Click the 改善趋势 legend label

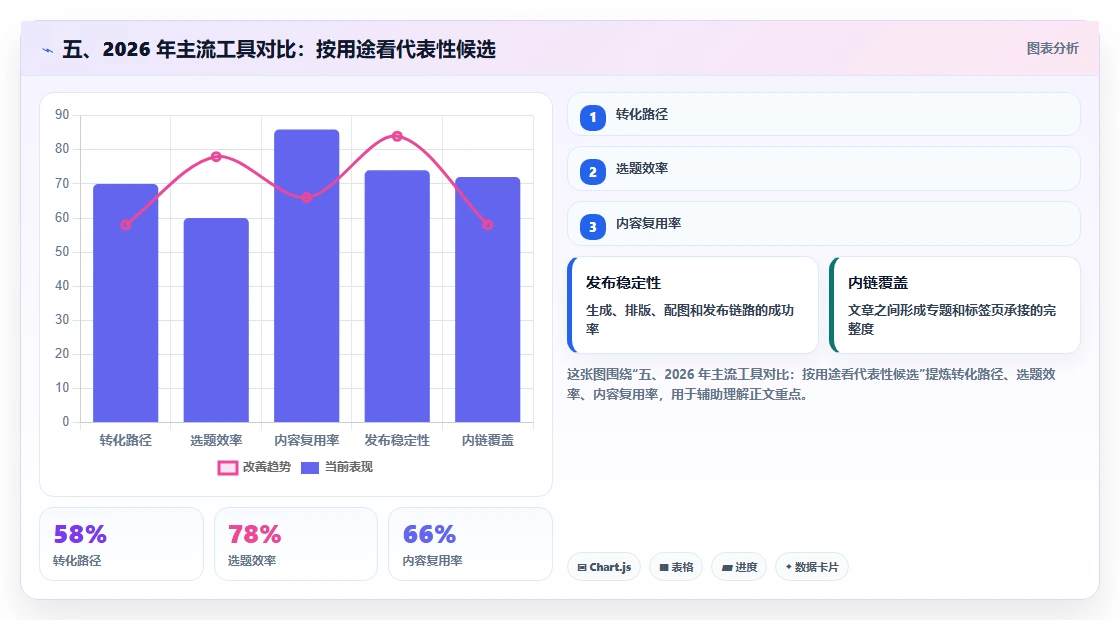tap(267, 467)
